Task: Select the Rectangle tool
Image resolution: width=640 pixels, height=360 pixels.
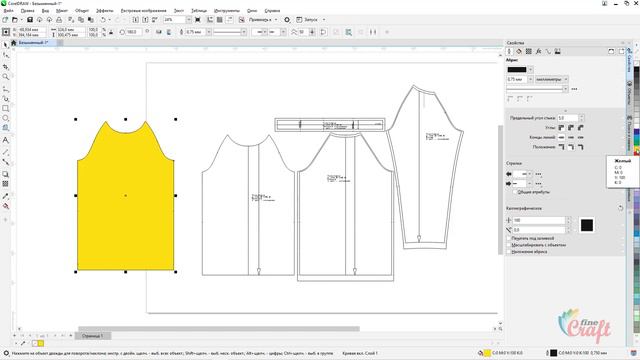Action: point(6,109)
